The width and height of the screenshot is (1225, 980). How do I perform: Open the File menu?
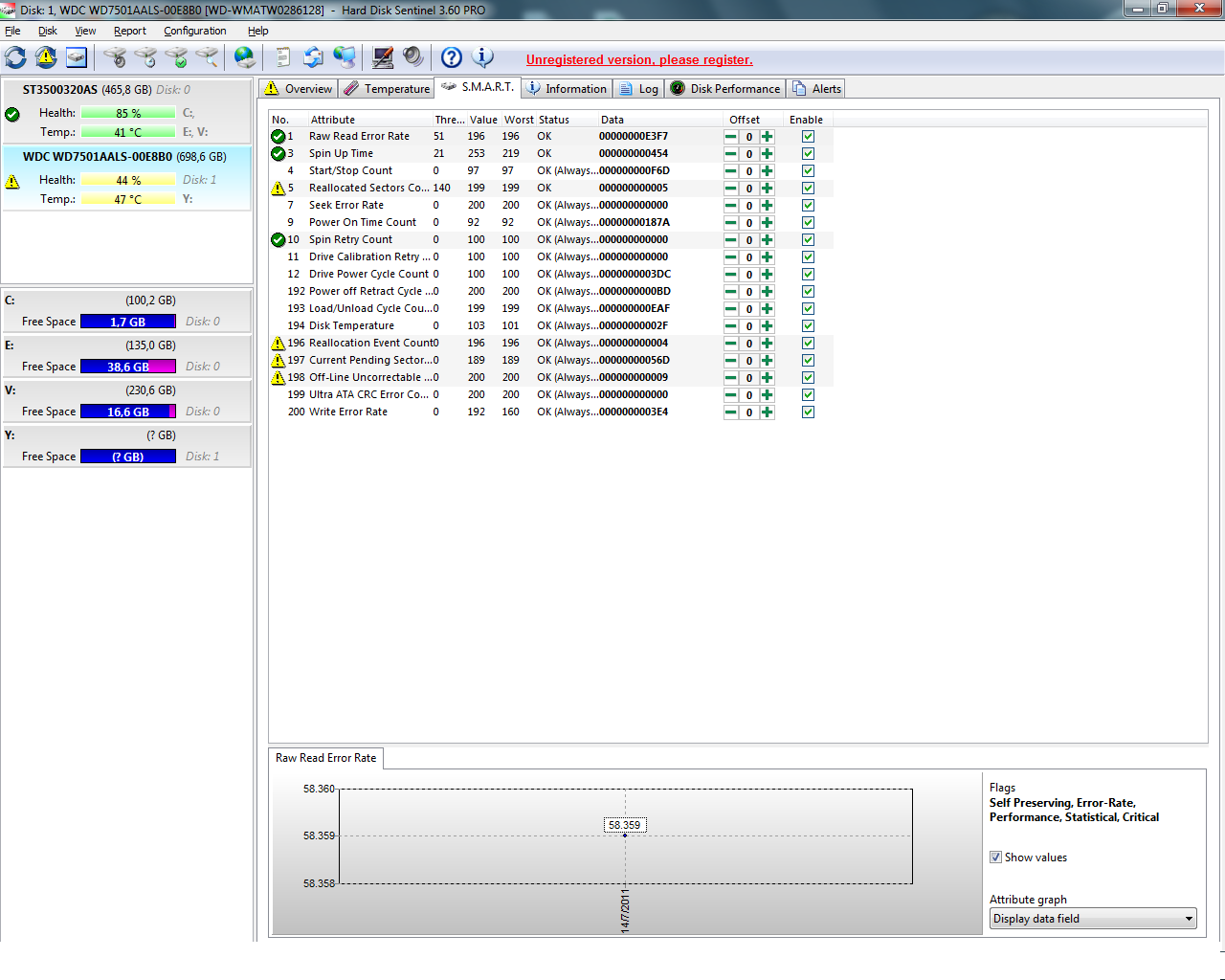coord(12,31)
